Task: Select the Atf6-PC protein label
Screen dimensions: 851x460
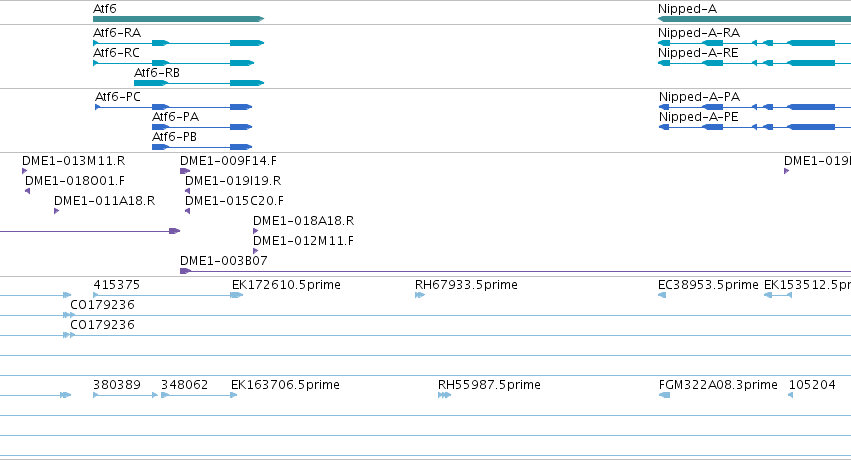Action: tap(118, 97)
